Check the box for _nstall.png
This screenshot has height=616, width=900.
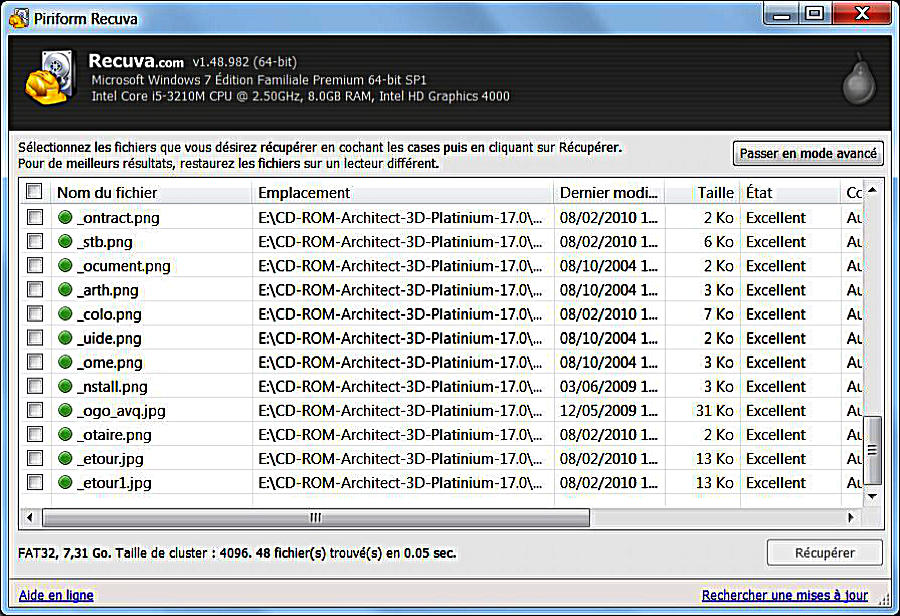(35, 386)
